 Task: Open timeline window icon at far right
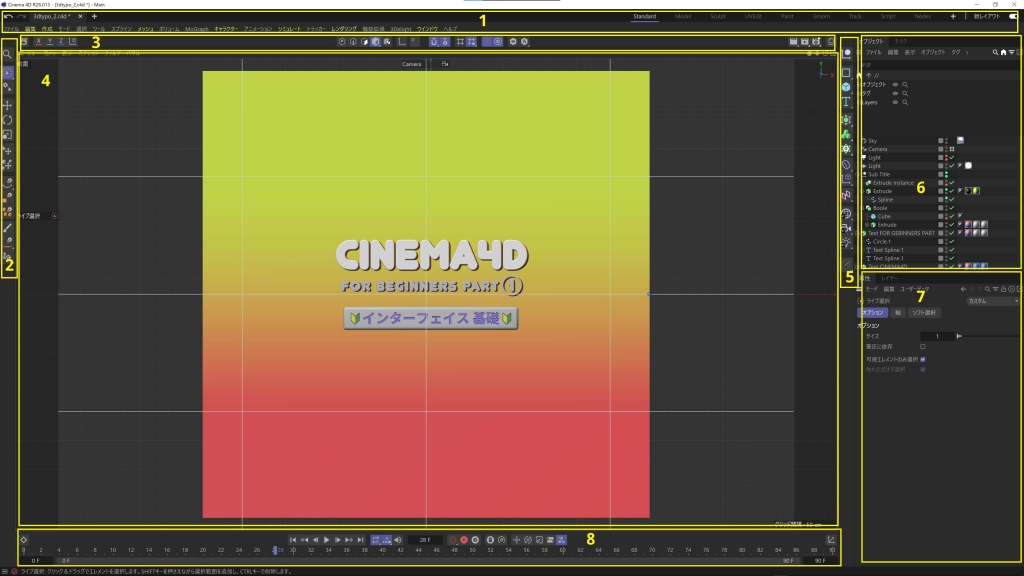[831, 540]
